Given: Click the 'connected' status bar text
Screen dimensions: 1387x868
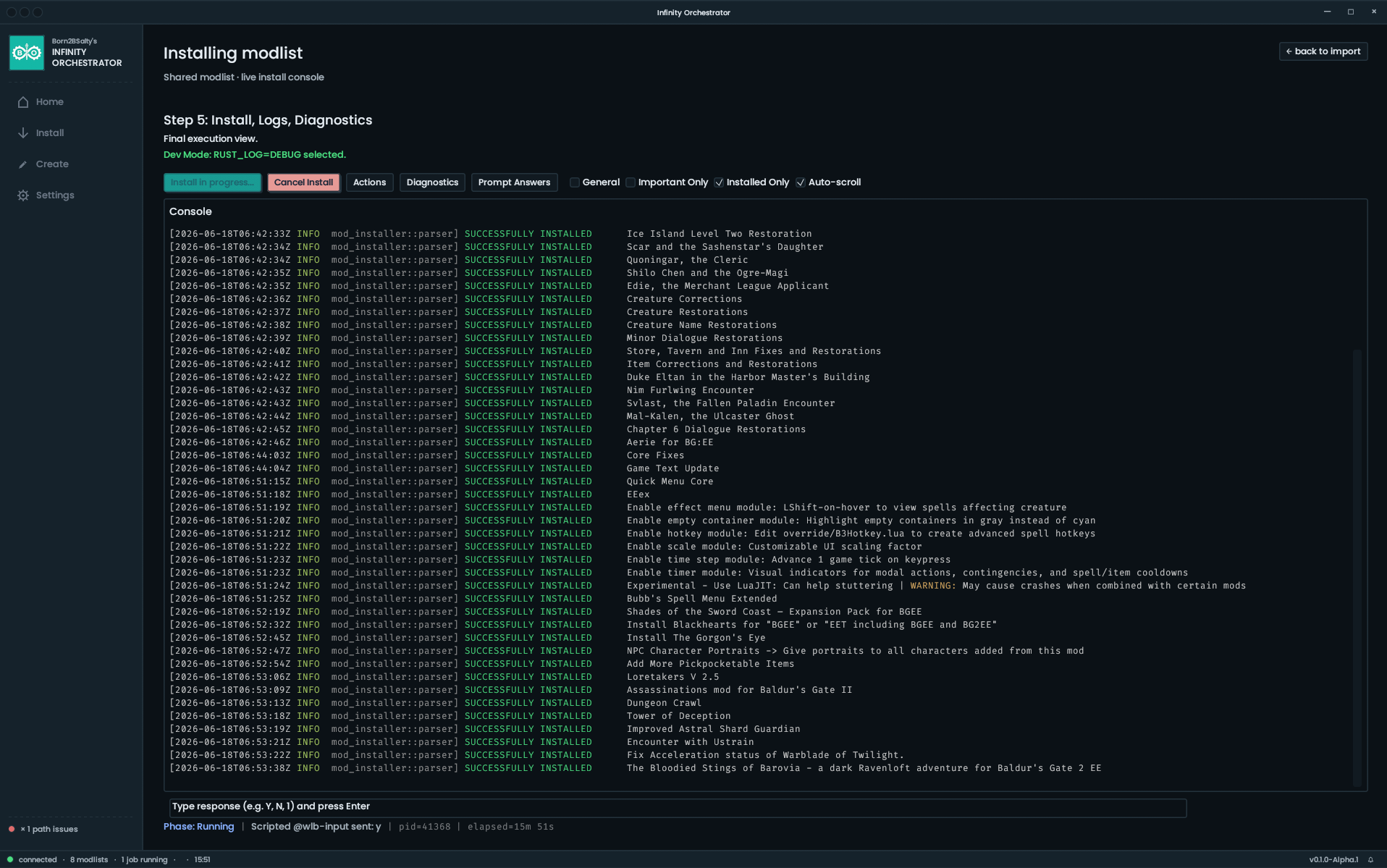Looking at the screenshot, I should tap(38, 860).
